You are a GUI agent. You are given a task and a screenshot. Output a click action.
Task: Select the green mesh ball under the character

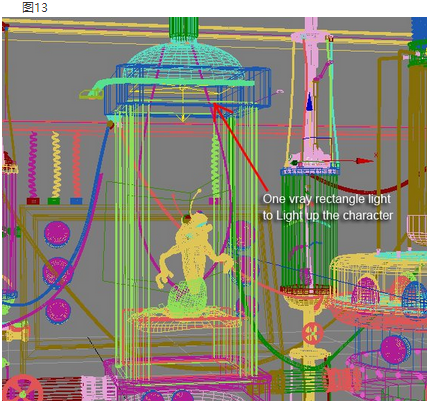187,298
